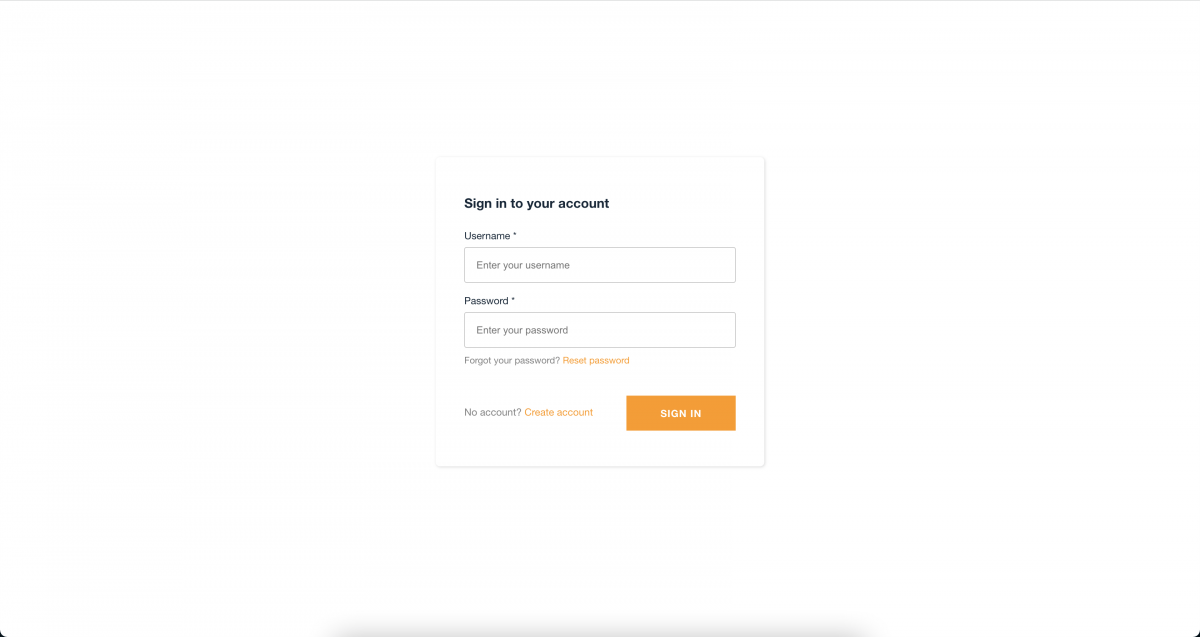Submit the form with SIGN IN

(681, 413)
